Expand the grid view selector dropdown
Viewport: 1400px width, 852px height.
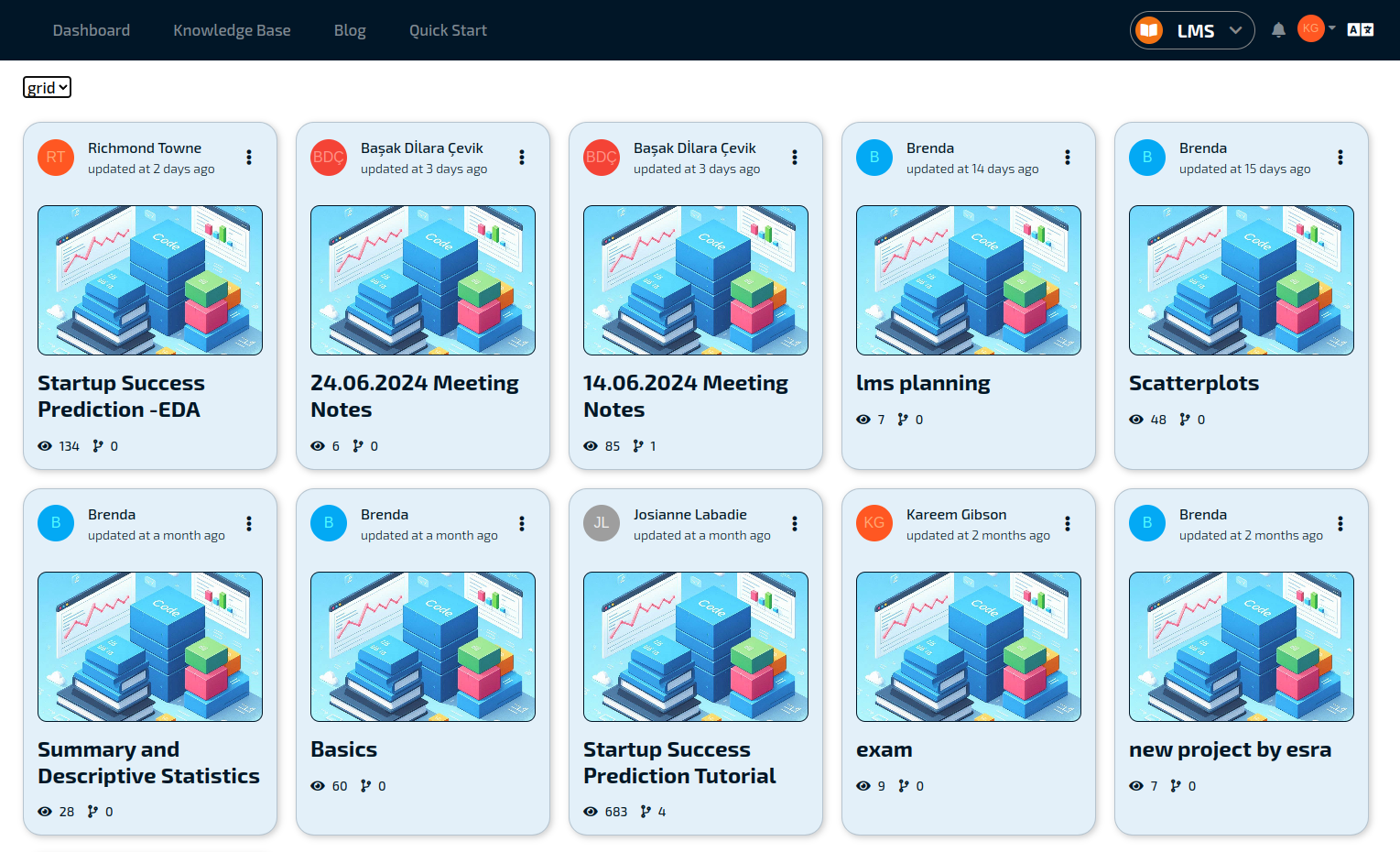pyautogui.click(x=47, y=88)
